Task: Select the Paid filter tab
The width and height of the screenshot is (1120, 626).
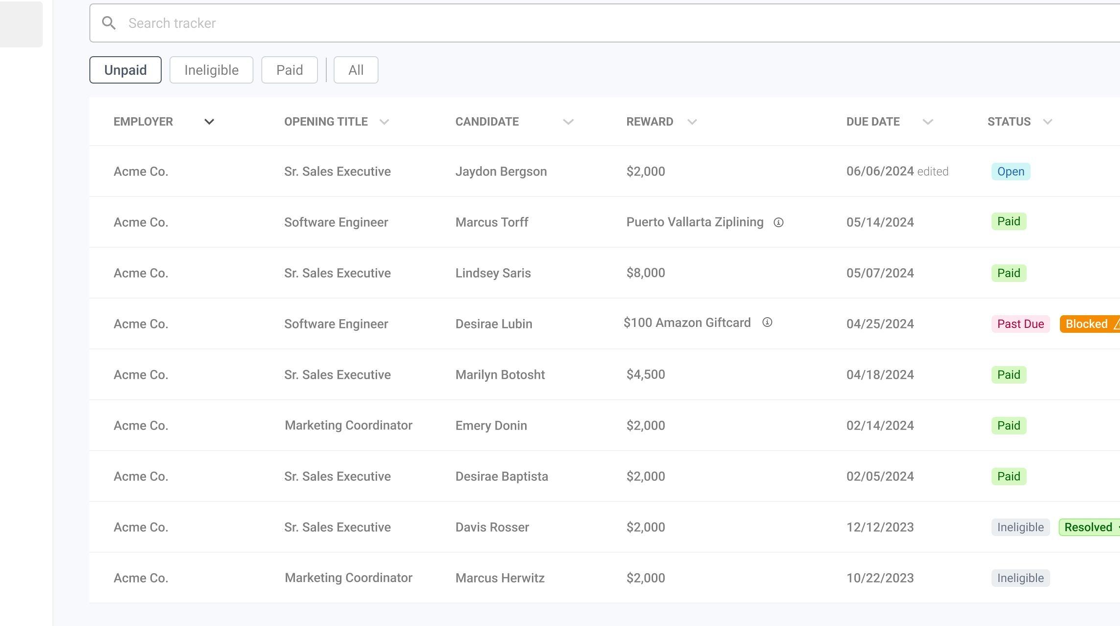Action: pos(289,70)
